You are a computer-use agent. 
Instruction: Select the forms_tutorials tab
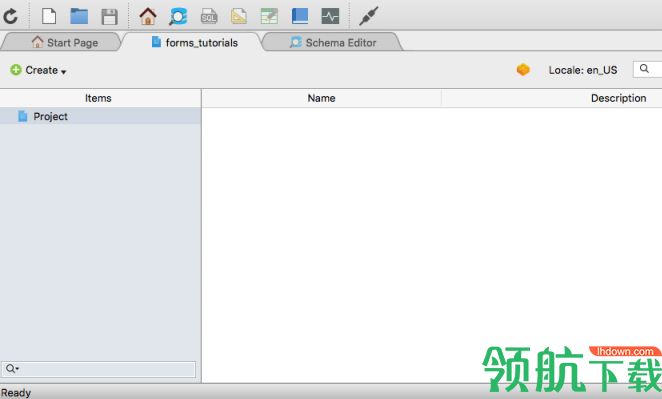click(195, 42)
